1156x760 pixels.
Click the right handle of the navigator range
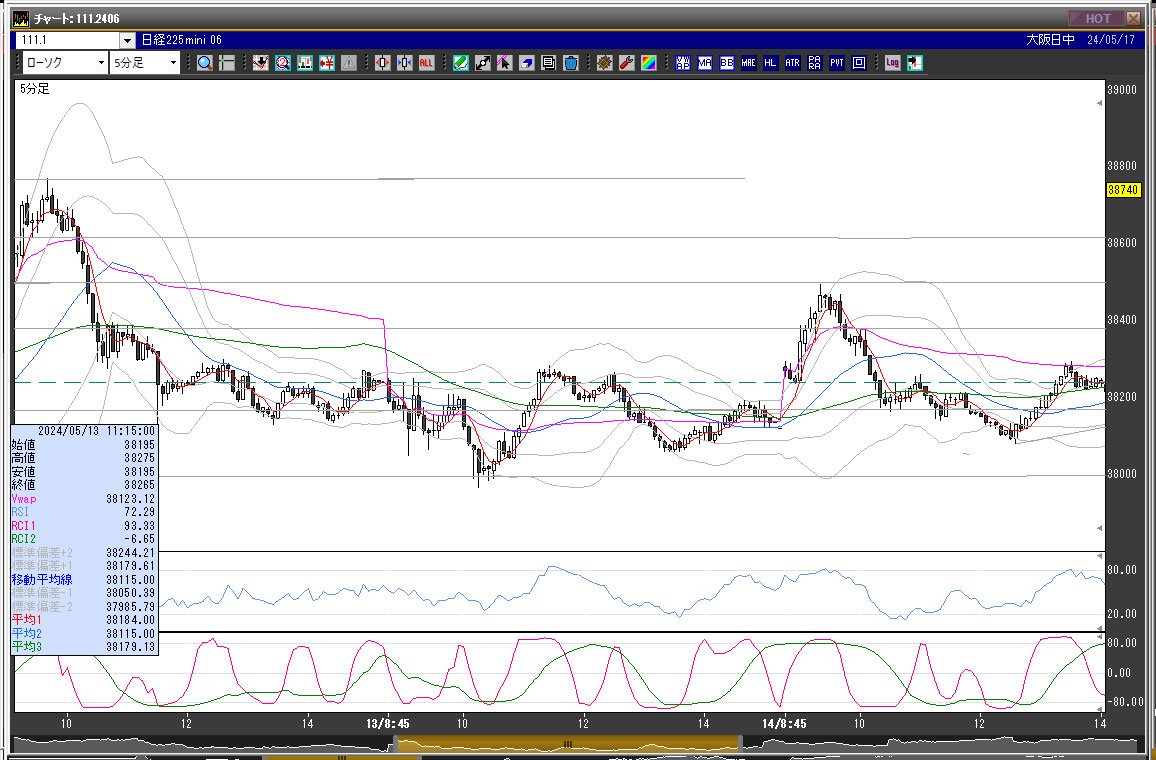[740, 744]
